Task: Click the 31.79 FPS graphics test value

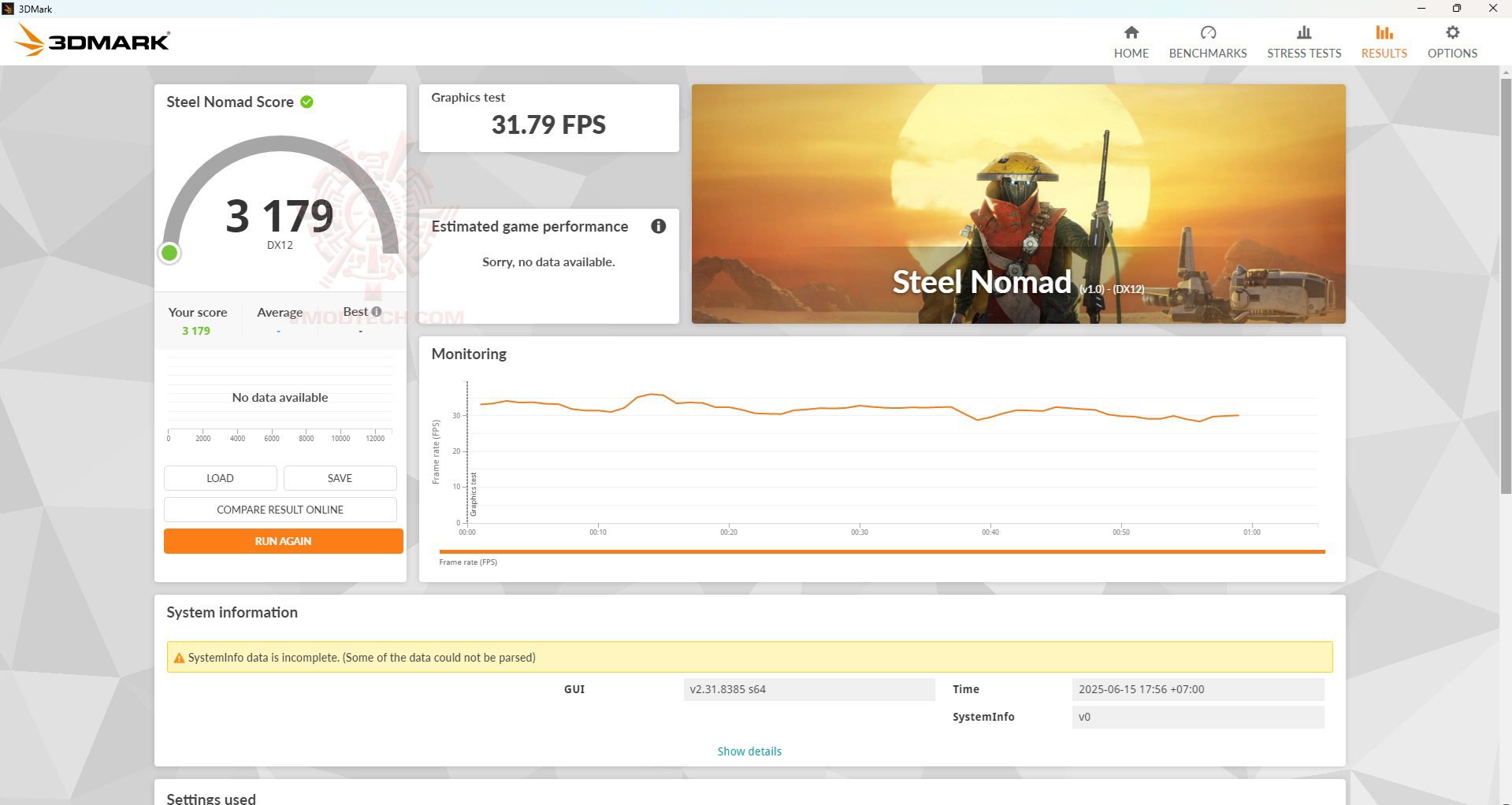Action: pos(548,124)
